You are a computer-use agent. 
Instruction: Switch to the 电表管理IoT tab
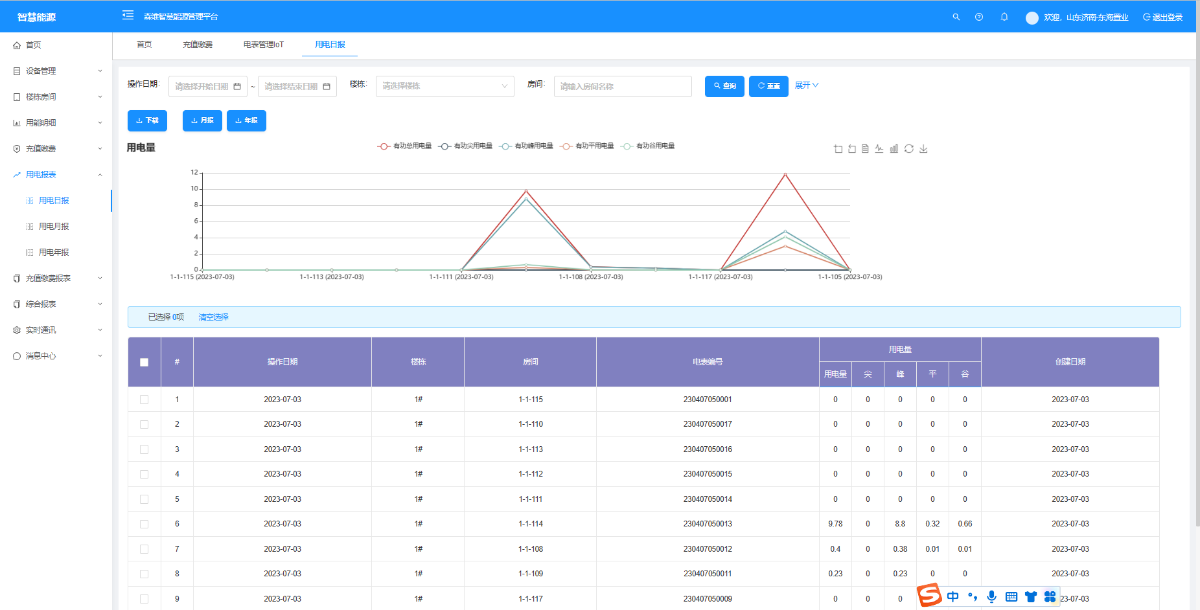(263, 45)
